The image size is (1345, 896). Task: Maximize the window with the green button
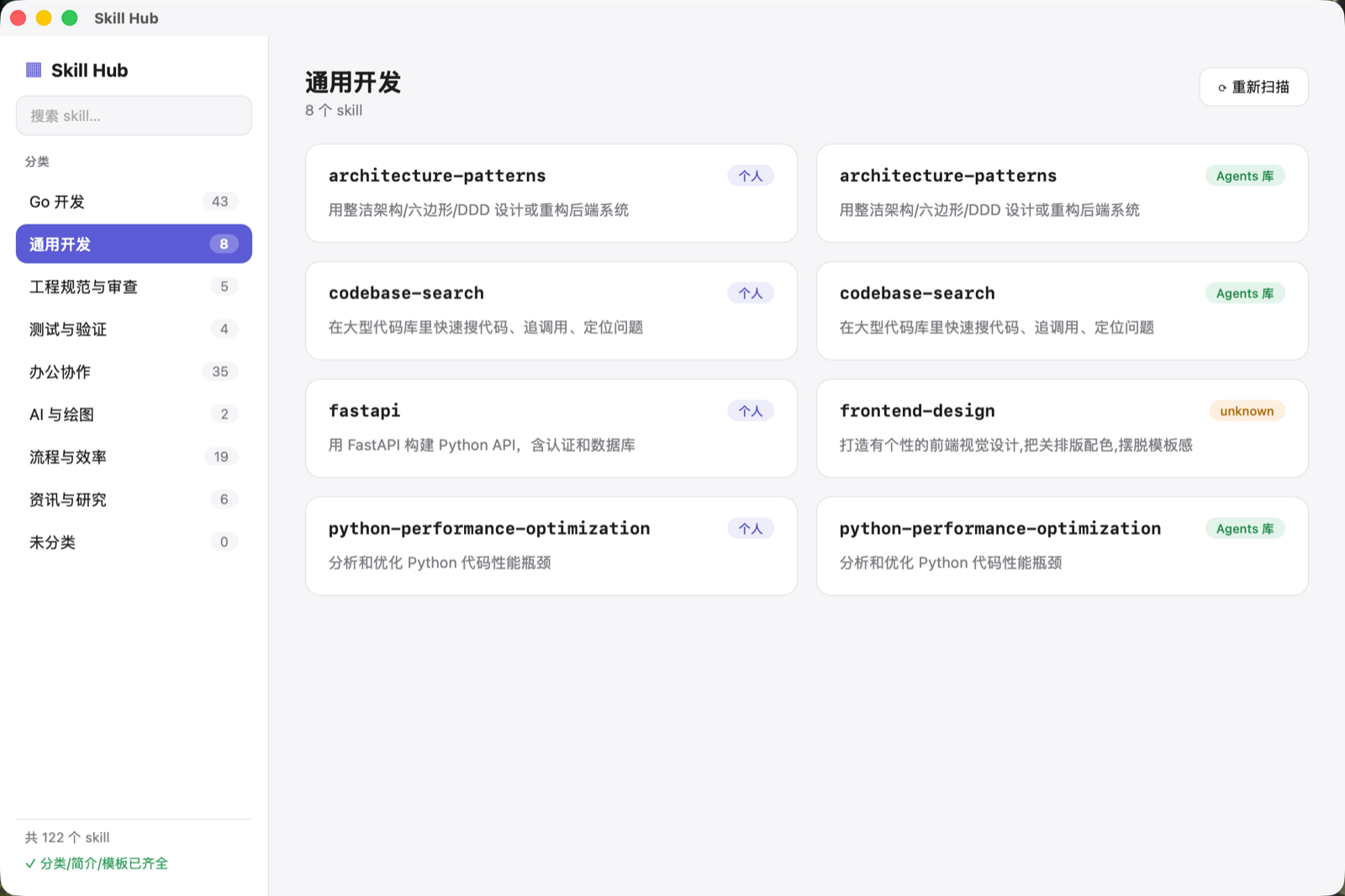tap(70, 18)
